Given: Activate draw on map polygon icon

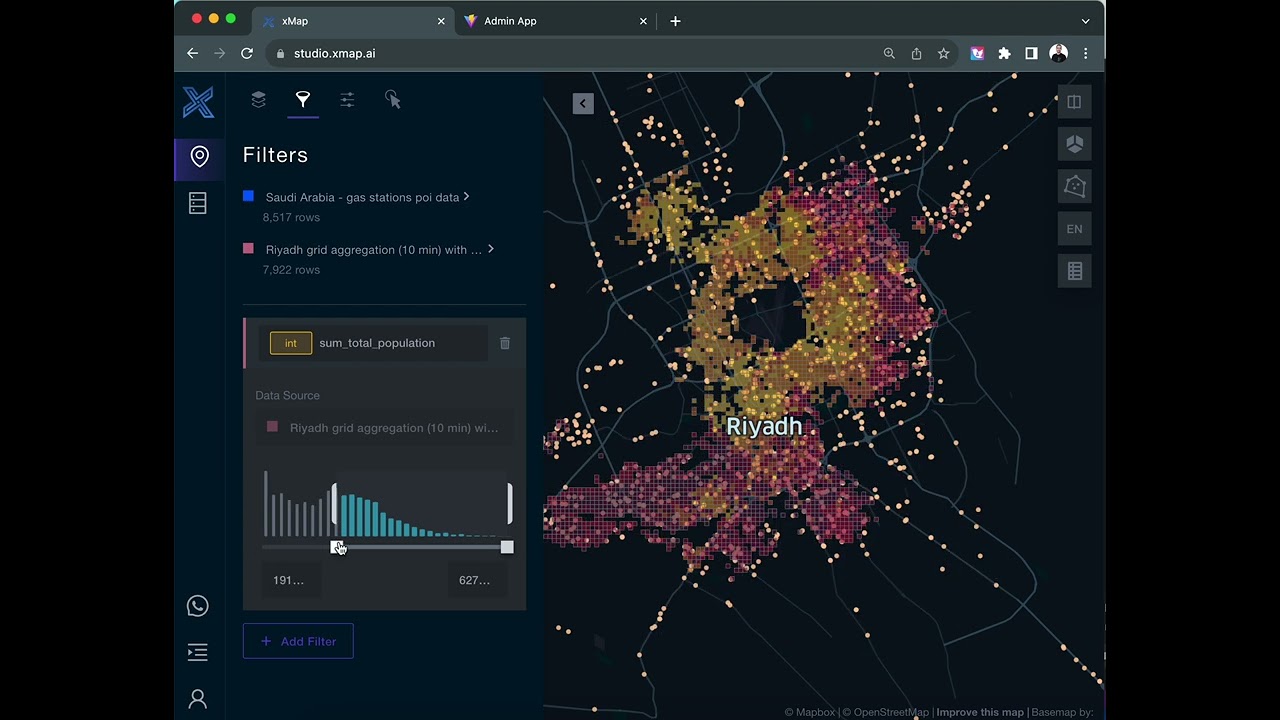Looking at the screenshot, I should click(x=1074, y=186).
